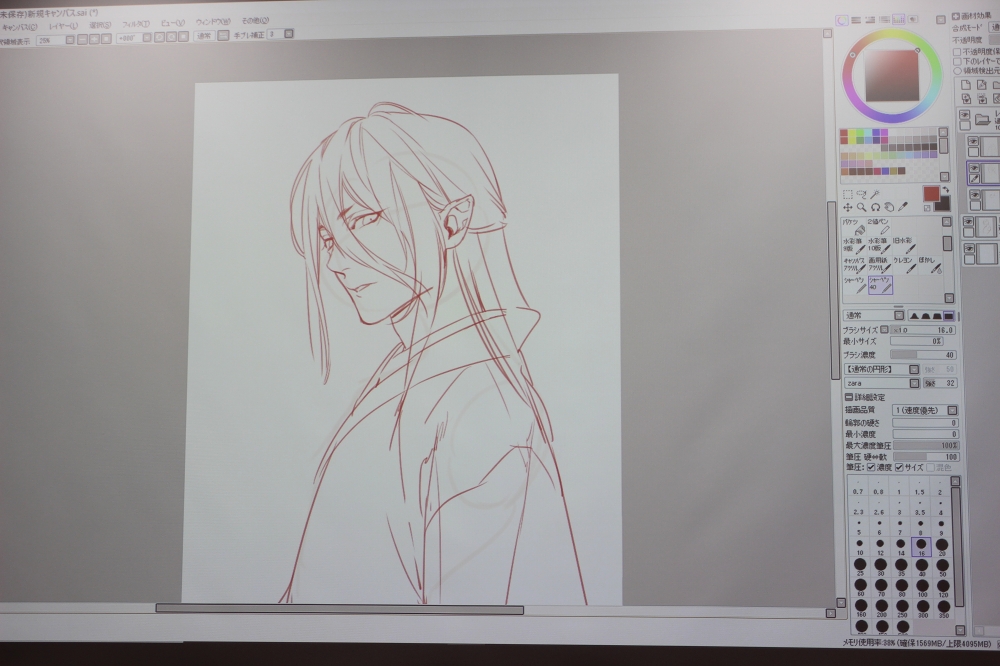Select the rectangular selection tool
This screenshot has height=666, width=1000.
(848, 195)
